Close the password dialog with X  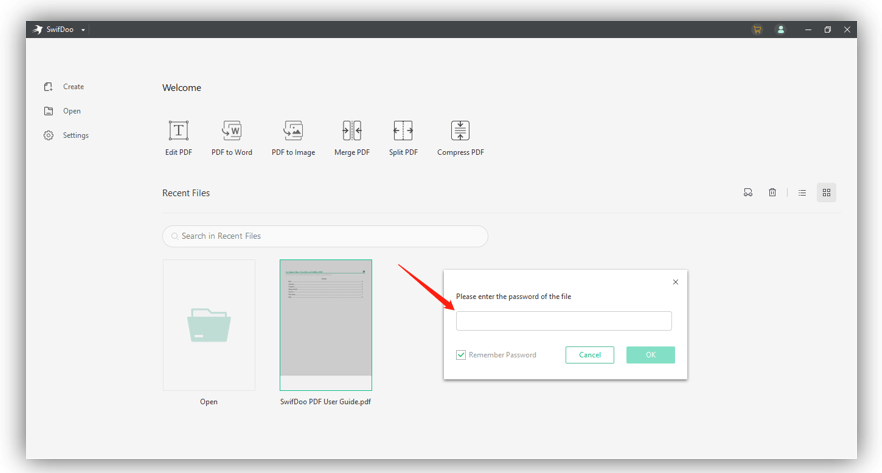point(676,282)
